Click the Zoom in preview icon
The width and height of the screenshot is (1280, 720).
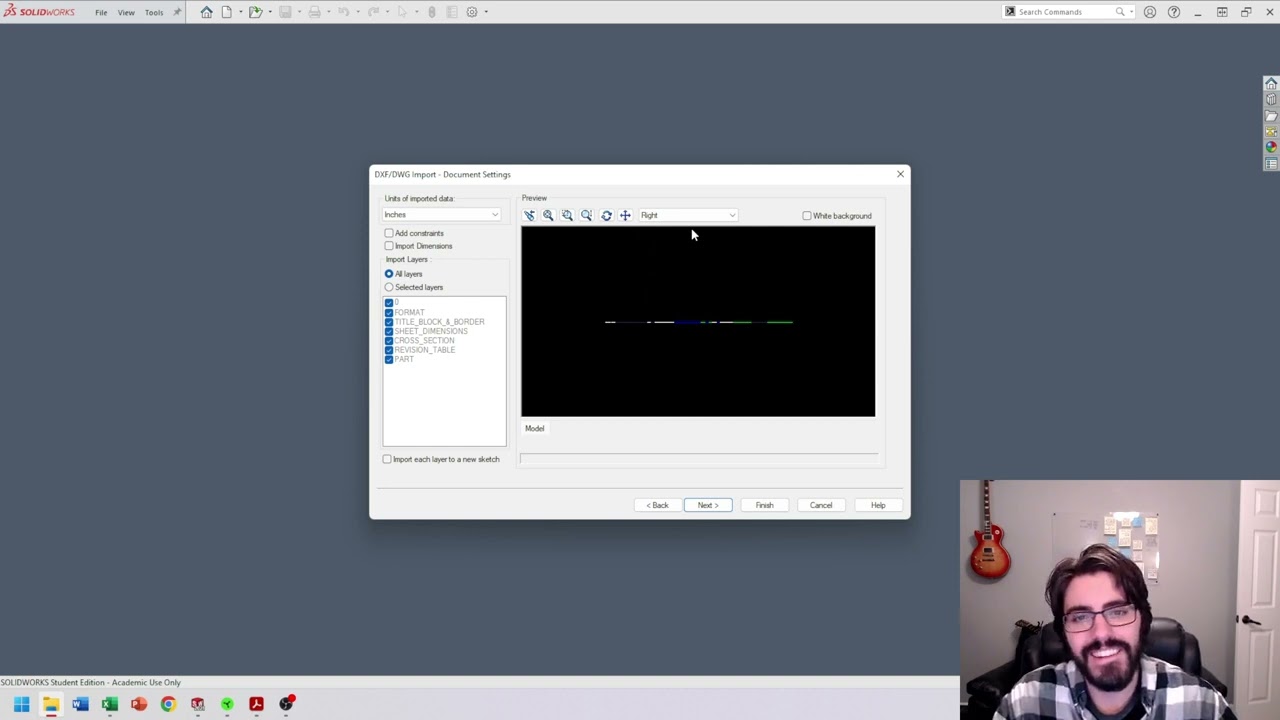[548, 215]
